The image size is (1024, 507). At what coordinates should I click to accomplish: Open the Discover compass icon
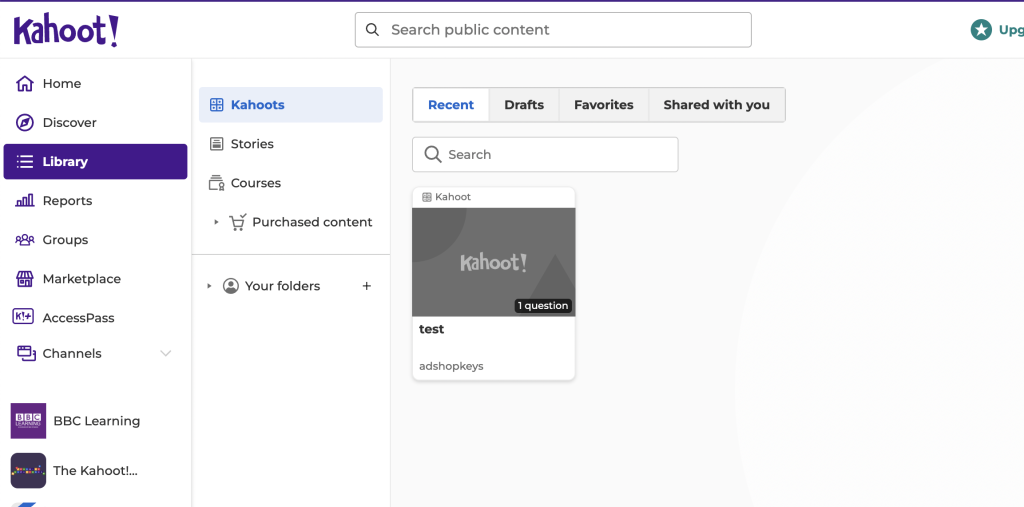pos(25,123)
